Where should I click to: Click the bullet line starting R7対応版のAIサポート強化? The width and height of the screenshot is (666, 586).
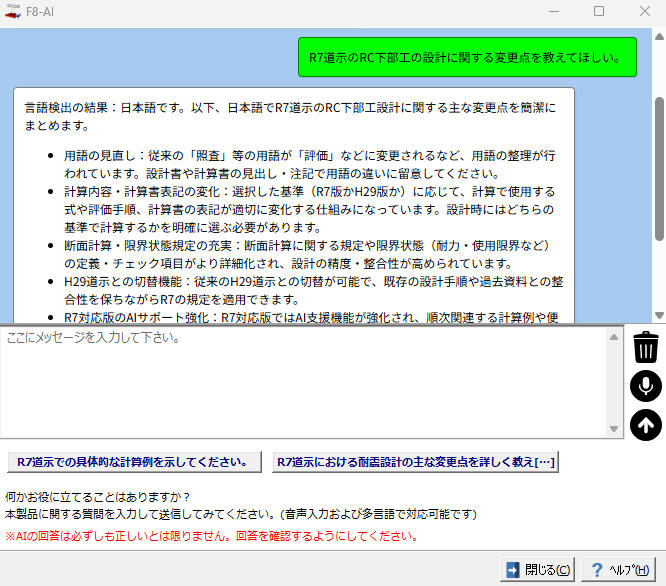coord(311,318)
